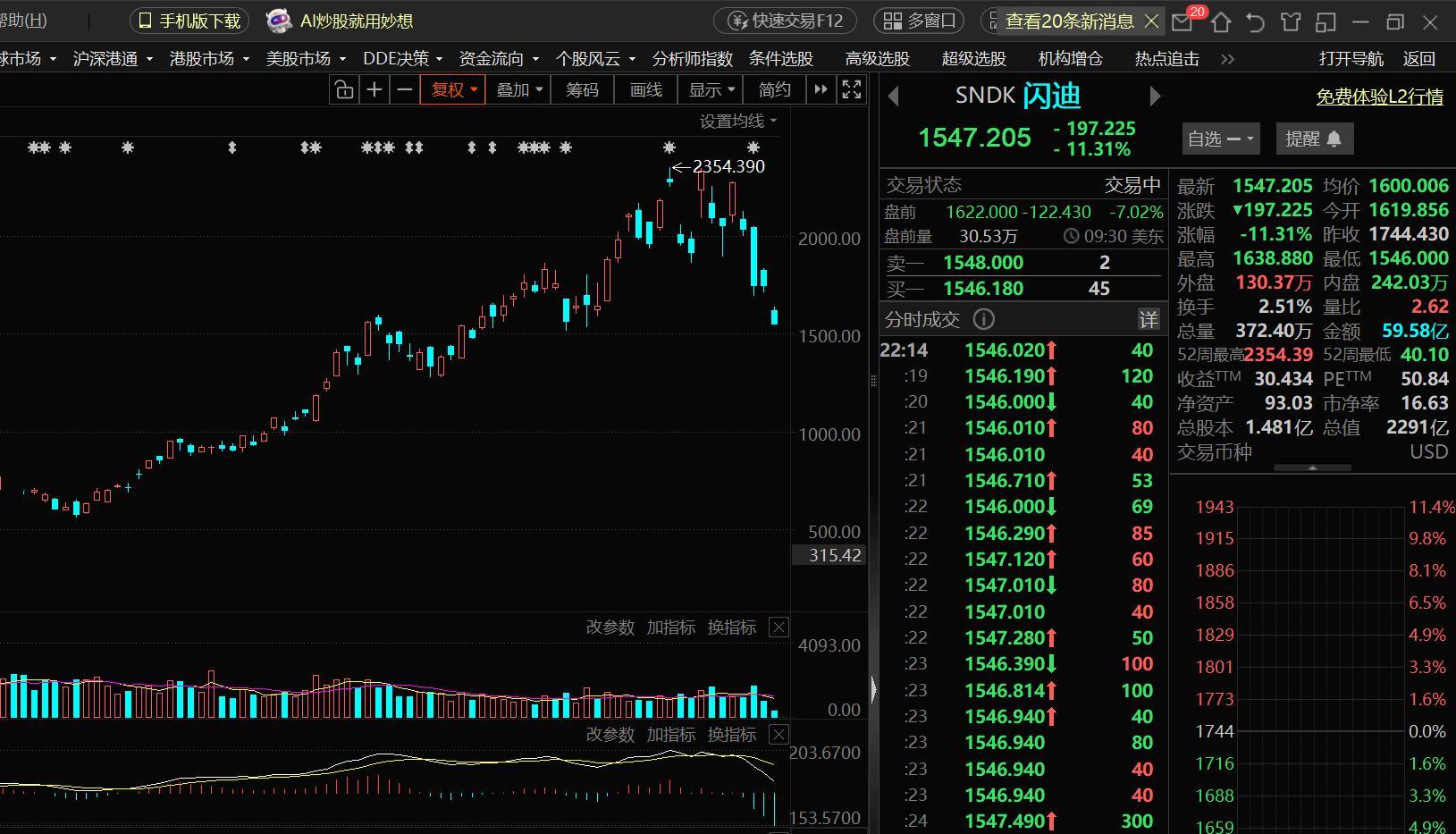Open the 复权 adjustment dropdown
This screenshot has width=1456, height=834.
(454, 89)
